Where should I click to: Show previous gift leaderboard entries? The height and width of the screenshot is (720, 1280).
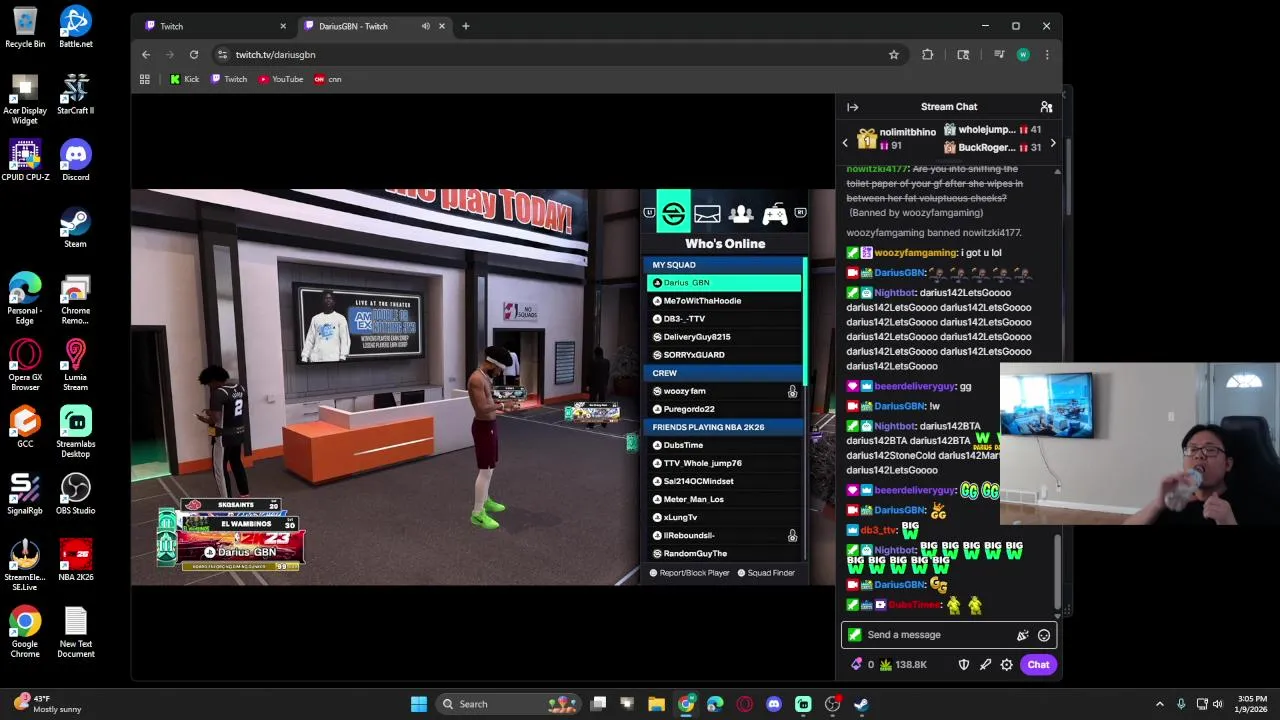pyautogui.click(x=845, y=143)
